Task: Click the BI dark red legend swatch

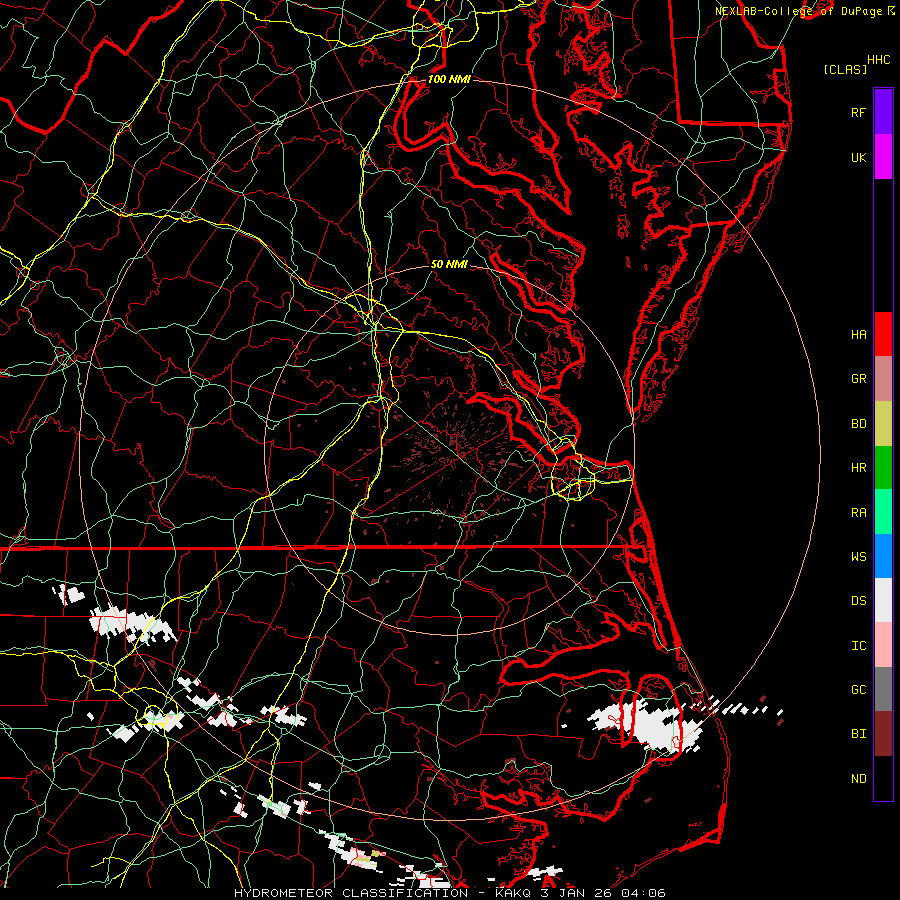Action: [x=883, y=734]
